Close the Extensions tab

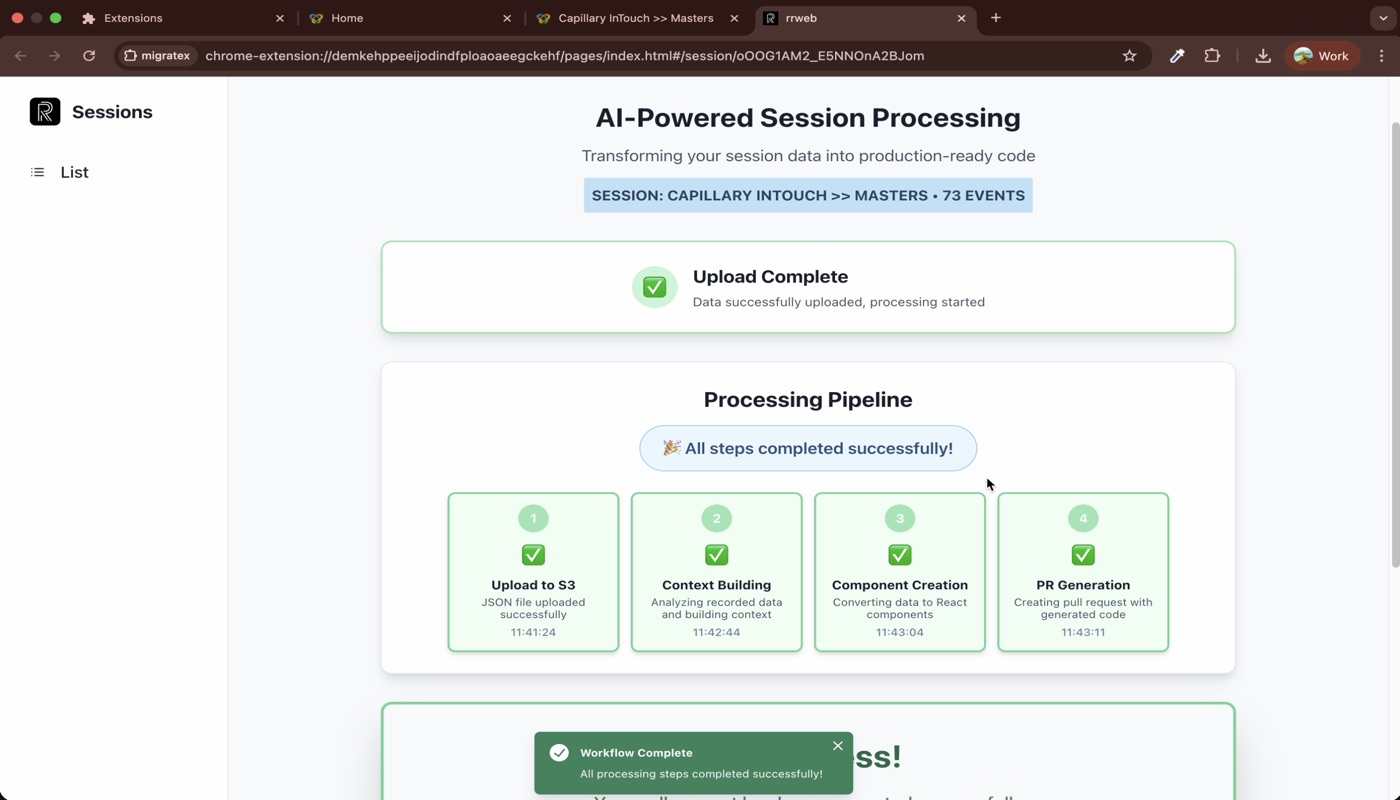pos(280,18)
